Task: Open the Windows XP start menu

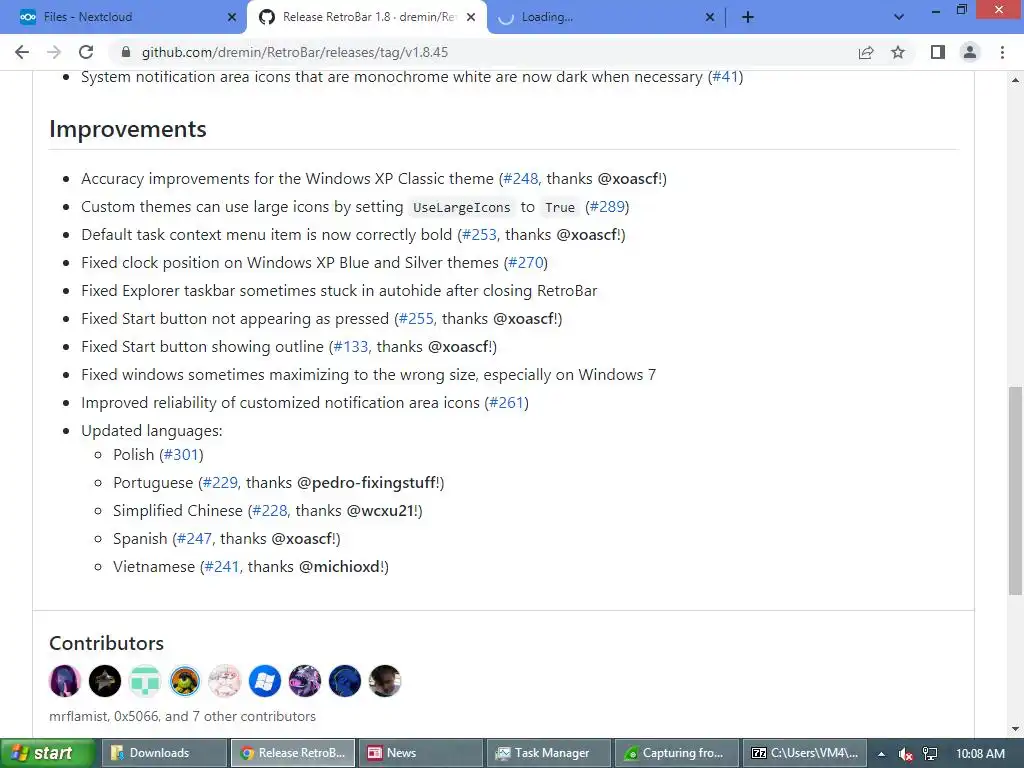Action: click(47, 753)
